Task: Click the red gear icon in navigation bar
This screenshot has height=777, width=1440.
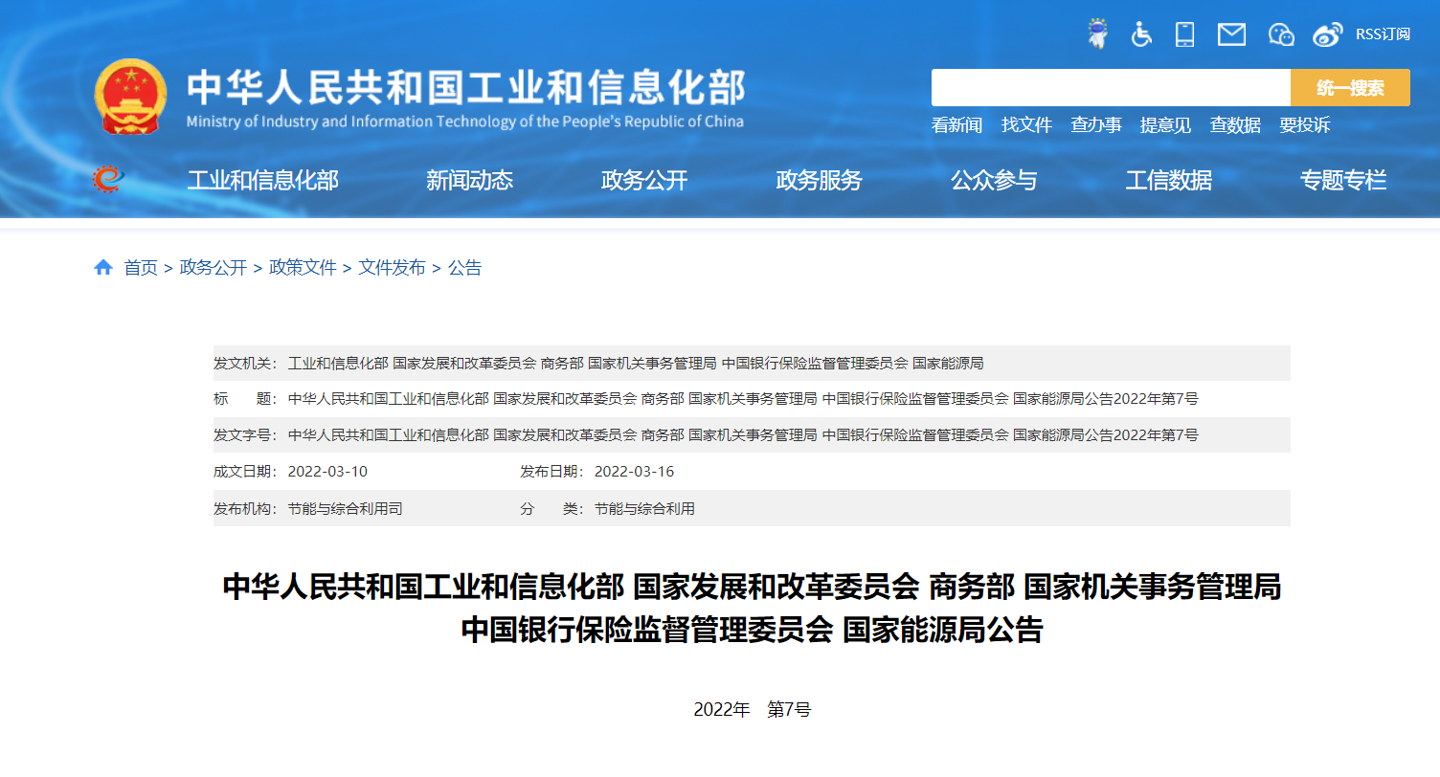Action: coord(108,179)
